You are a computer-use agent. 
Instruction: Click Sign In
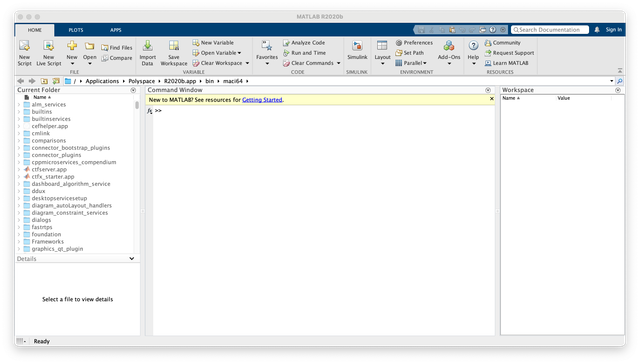pos(613,30)
